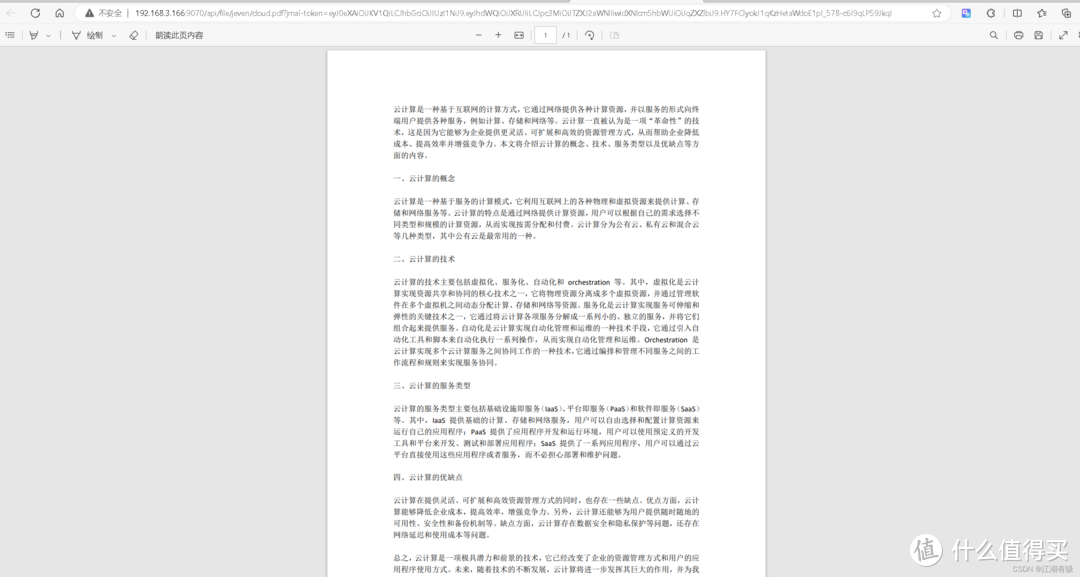Screen dimensions: 1080x577
Task: Print the current PDF
Action: 1020,34
